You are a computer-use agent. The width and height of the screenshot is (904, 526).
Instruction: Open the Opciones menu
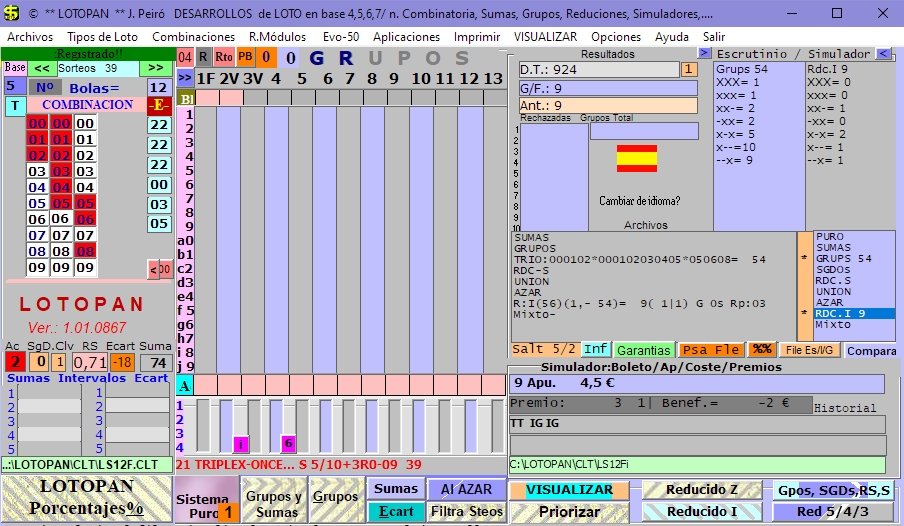[616, 37]
